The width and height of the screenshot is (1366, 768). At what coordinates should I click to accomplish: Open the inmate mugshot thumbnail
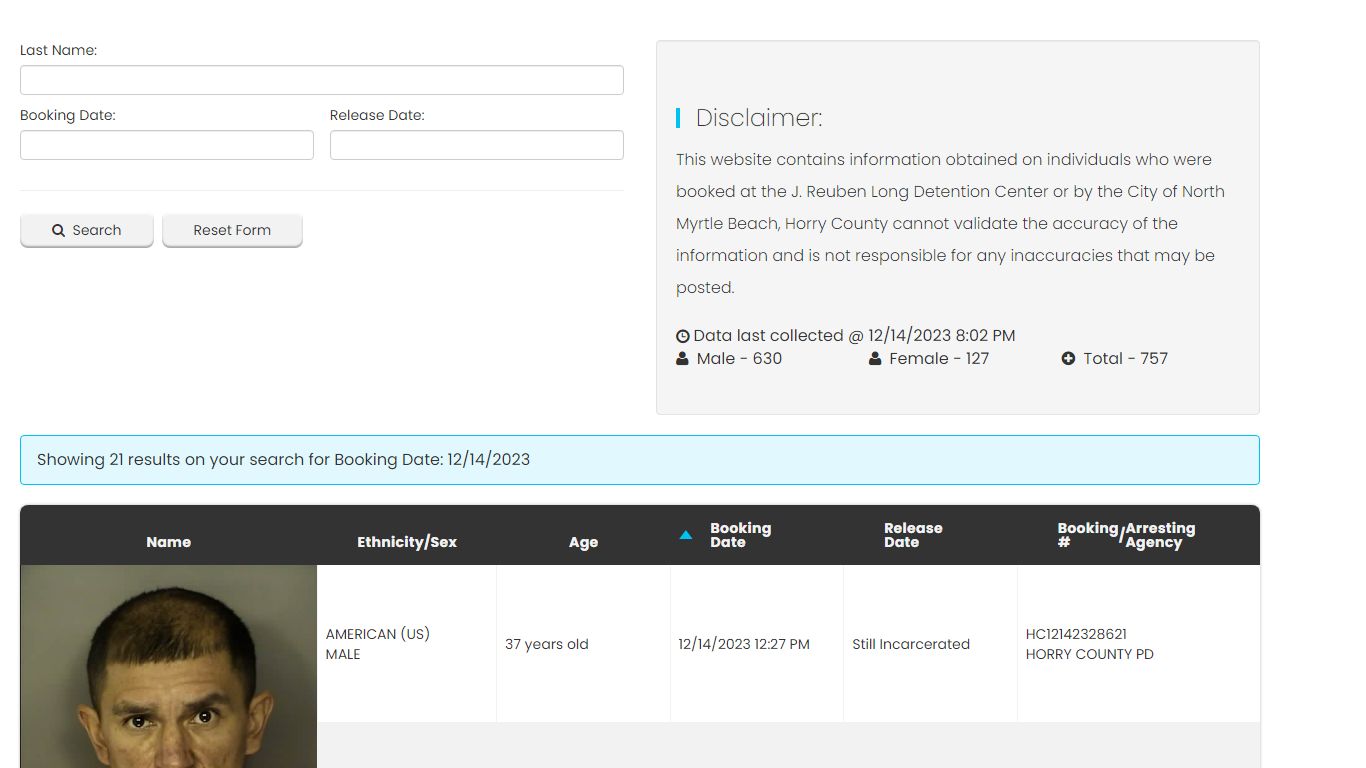168,667
